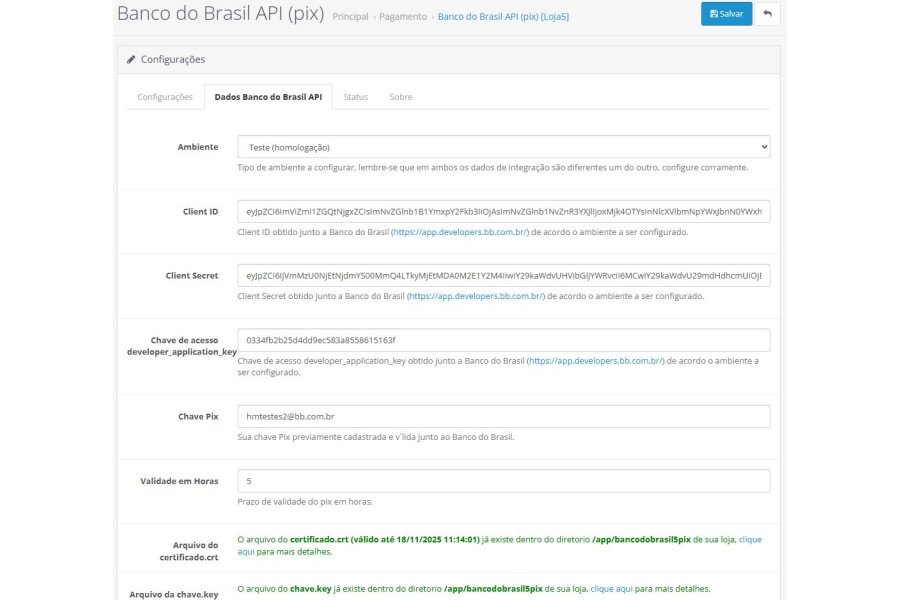The width and height of the screenshot is (900, 600).
Task: Click the 'Client Secret' field label
Action: [192, 276]
